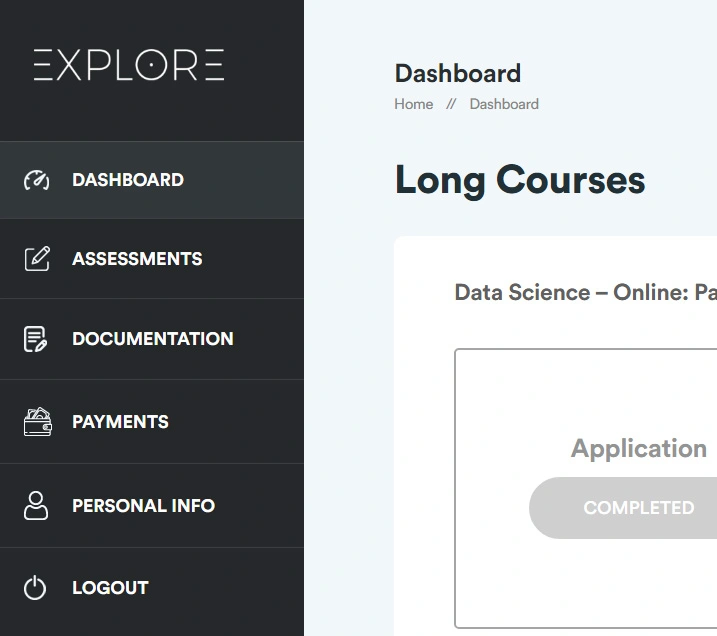Click the Data Science – Online course title
Screen dimensions: 717x636
586,293
